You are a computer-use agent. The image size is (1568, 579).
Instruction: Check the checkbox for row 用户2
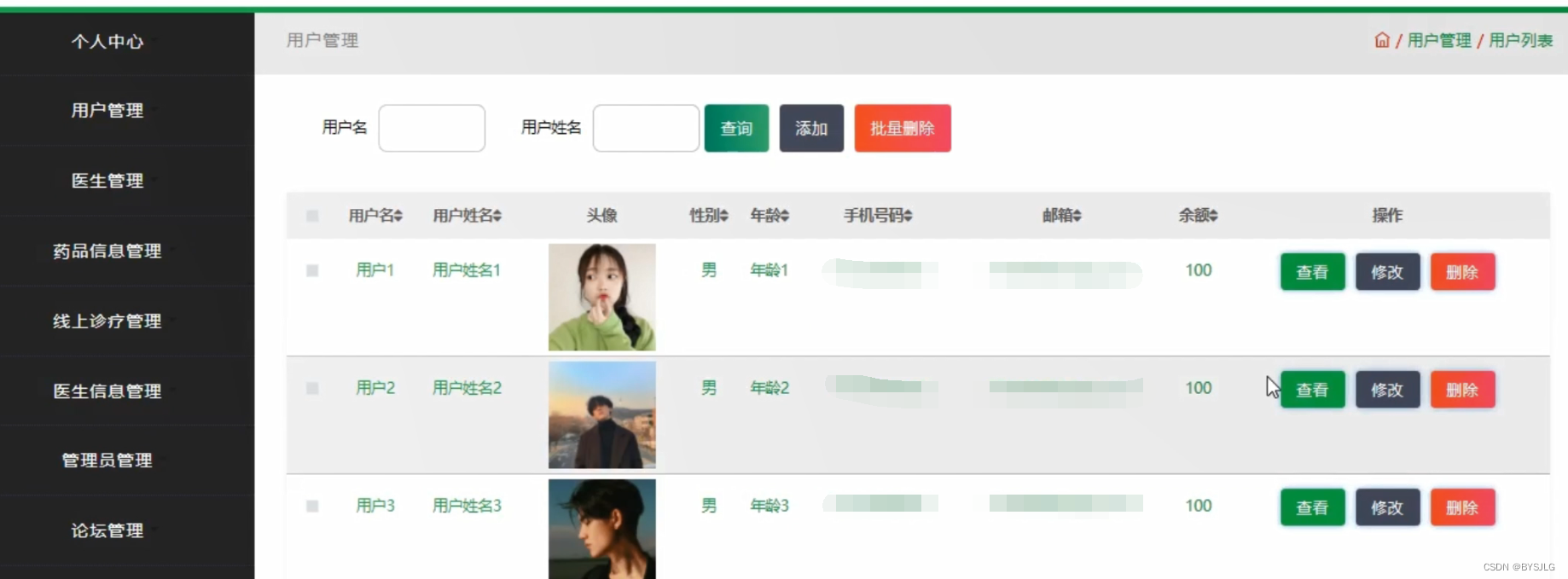[x=312, y=388]
